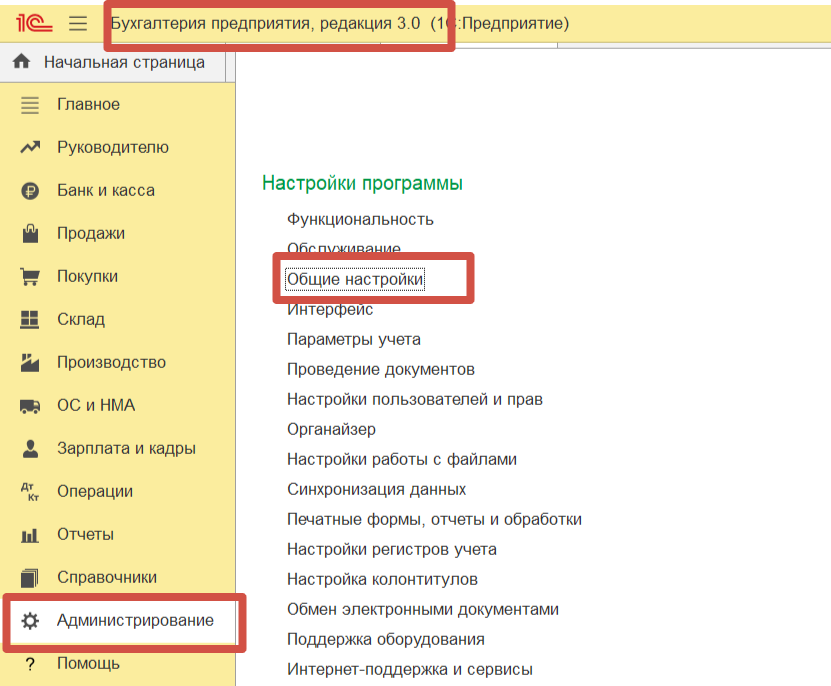Screen dimensions: 831x686
Task: Click the Зарплата и кадры person icon
Action: tap(30, 448)
